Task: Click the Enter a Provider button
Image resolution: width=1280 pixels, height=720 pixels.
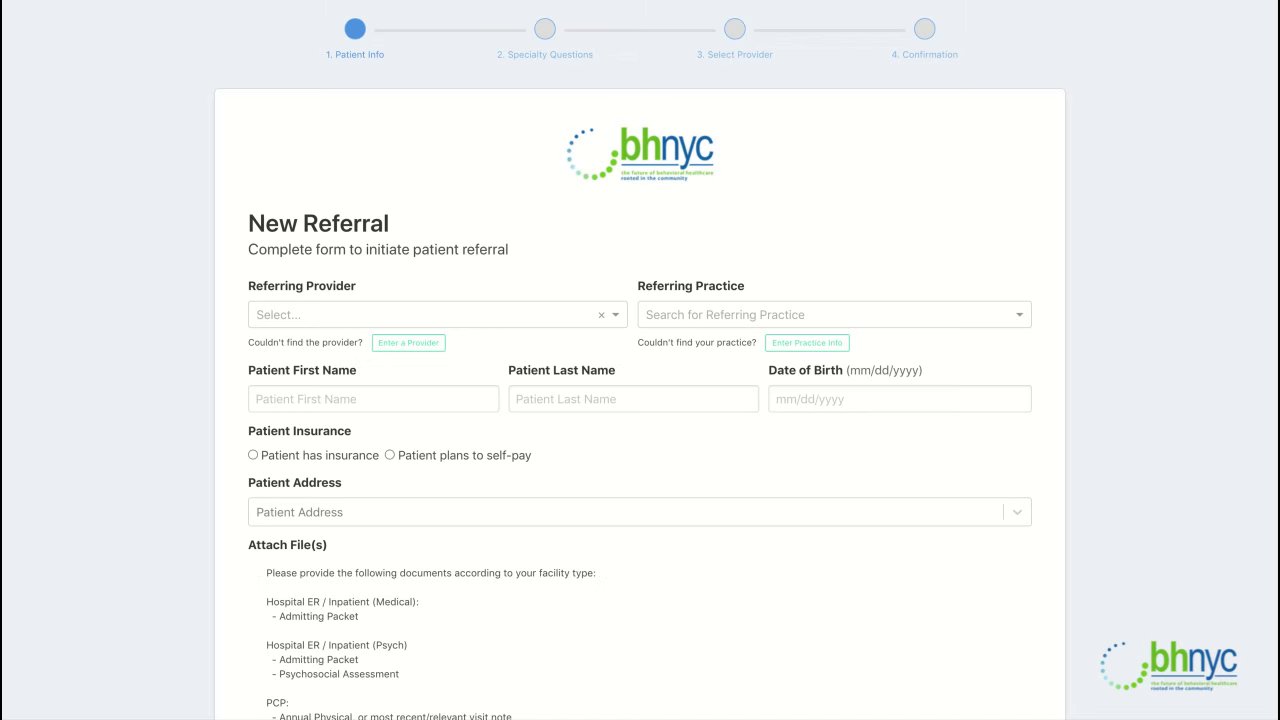Action: 409,343
